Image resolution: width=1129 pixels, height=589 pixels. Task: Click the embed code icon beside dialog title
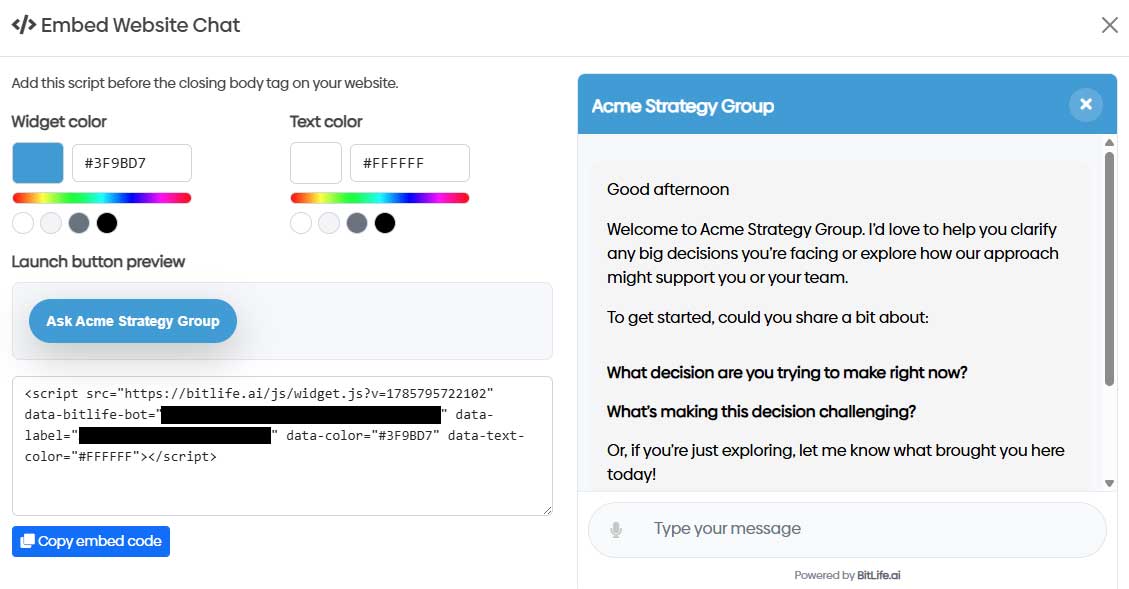point(24,24)
